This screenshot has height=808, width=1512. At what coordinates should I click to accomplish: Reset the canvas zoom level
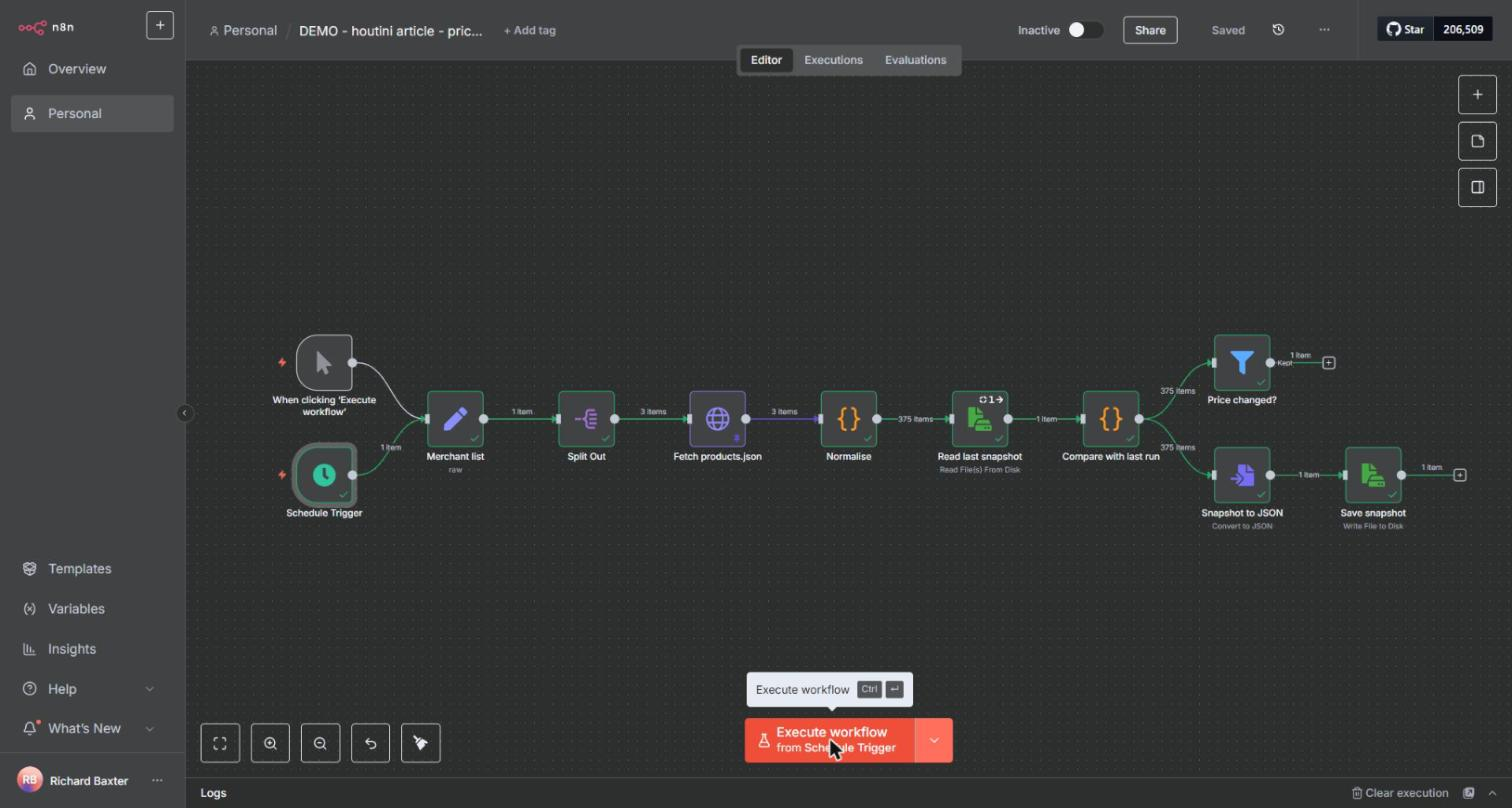[370, 743]
